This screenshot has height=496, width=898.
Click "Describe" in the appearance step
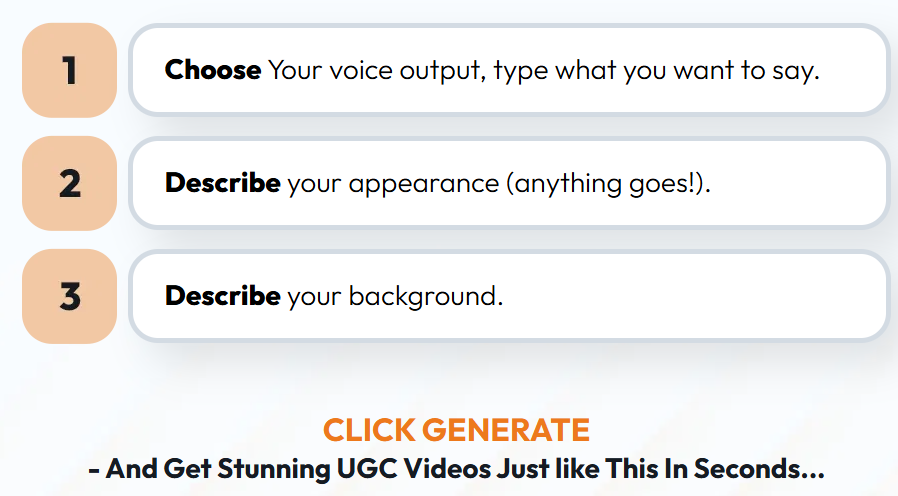222,184
